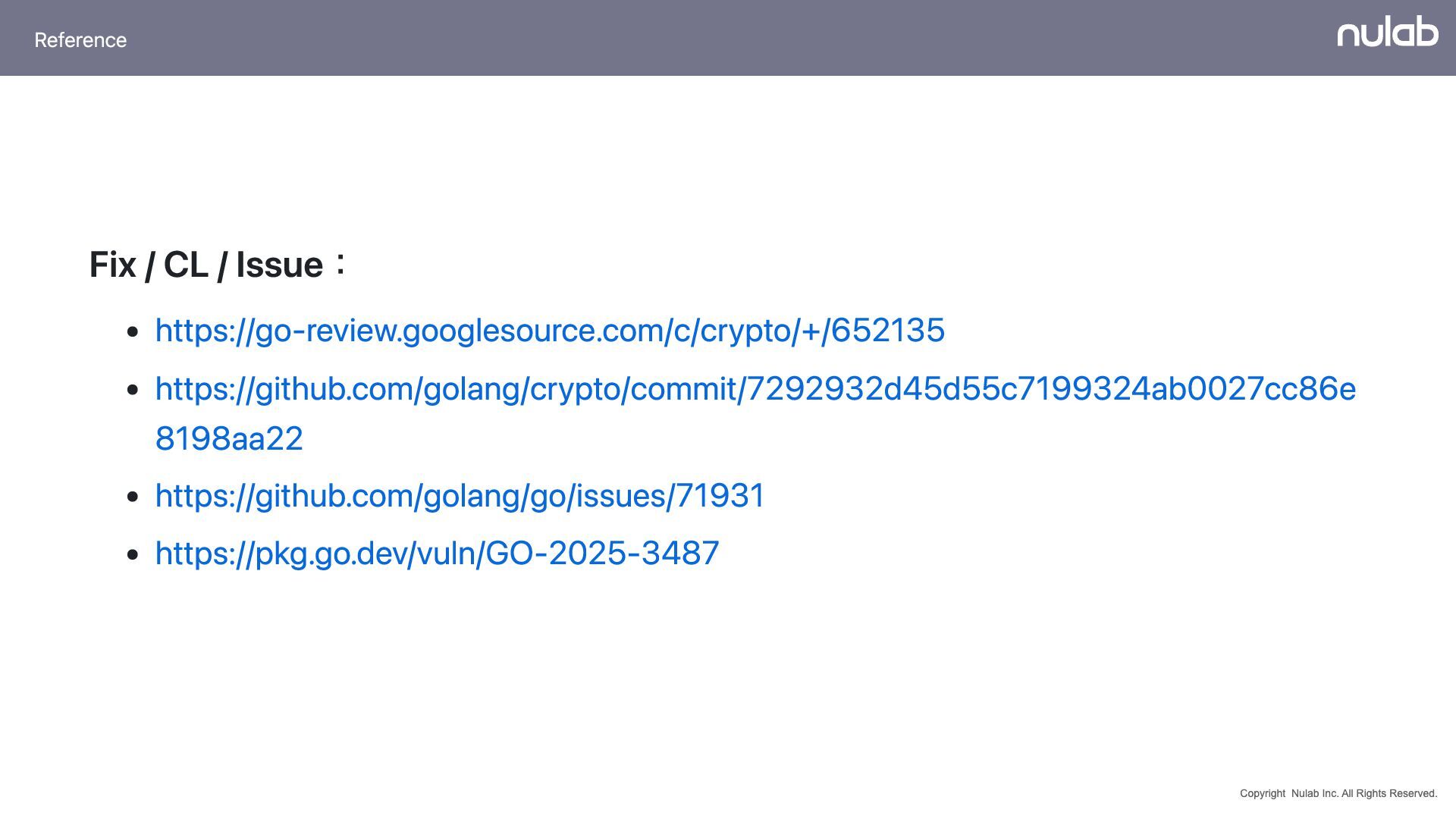
Task: Click bullet point before pkg.go.dev link
Action: pyautogui.click(x=133, y=554)
